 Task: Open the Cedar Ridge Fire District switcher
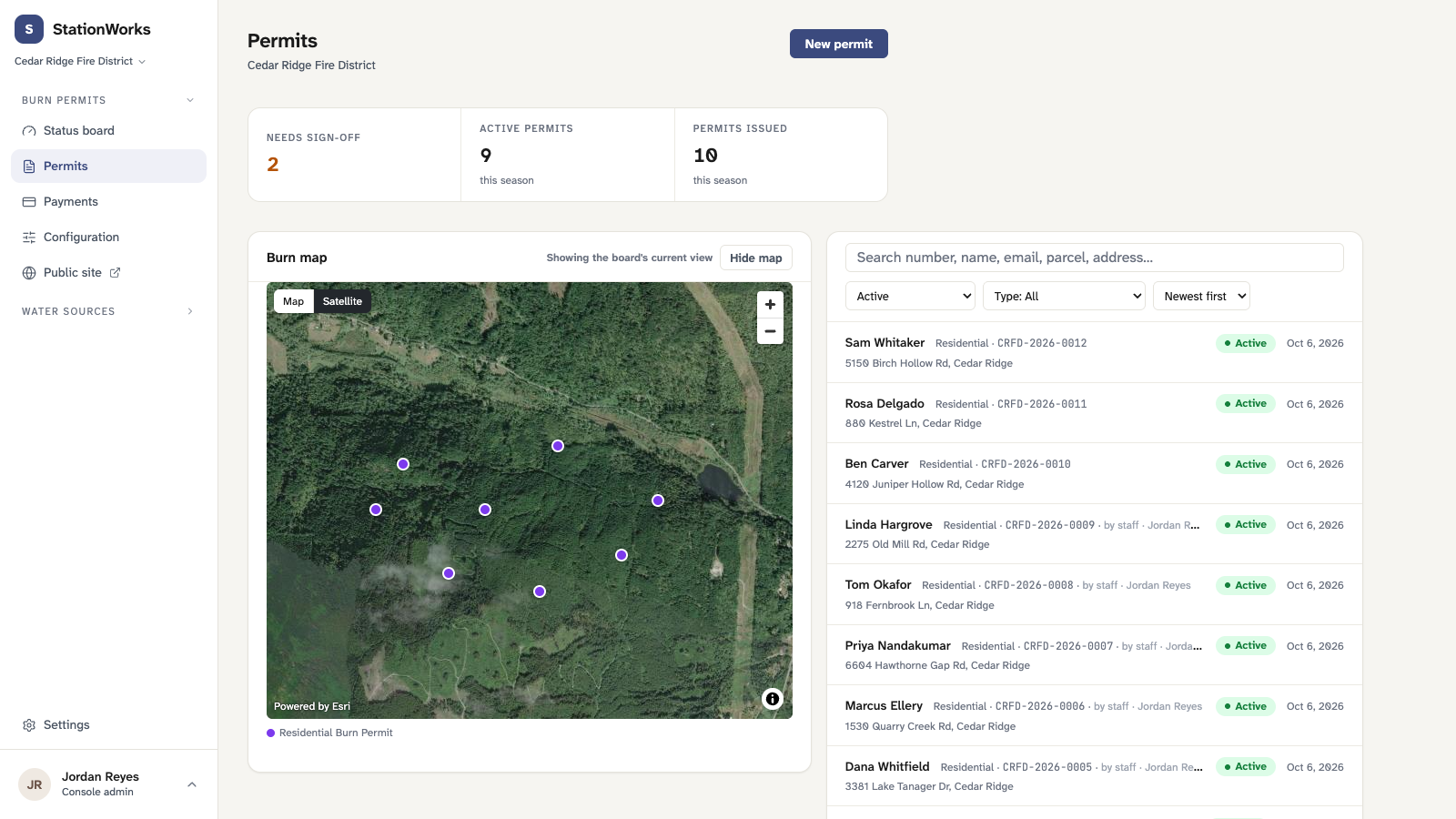(80, 61)
